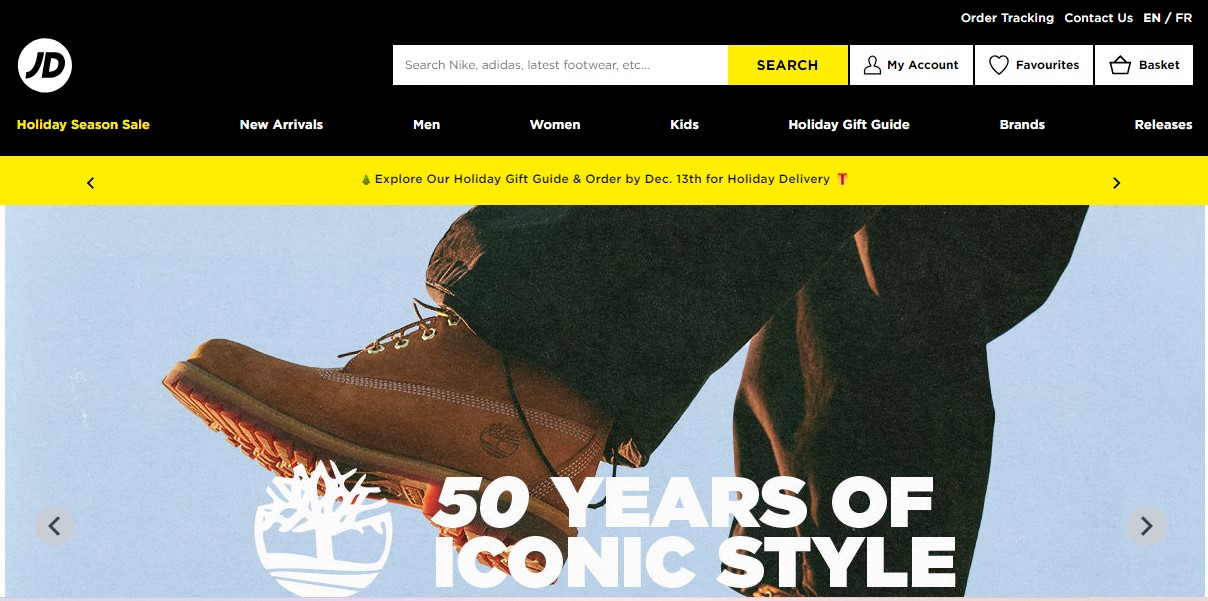
Task: Open the Order Tracking link
Action: click(1007, 18)
